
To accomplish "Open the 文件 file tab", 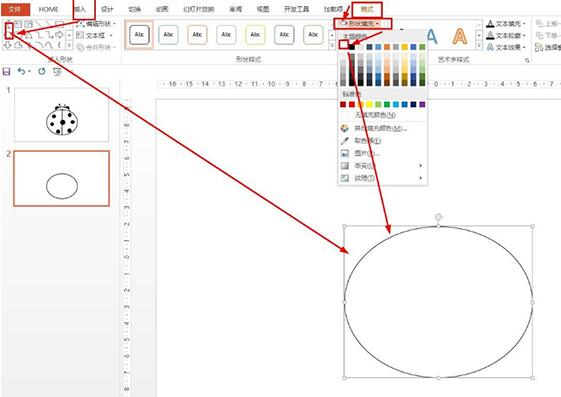I will [15, 10].
